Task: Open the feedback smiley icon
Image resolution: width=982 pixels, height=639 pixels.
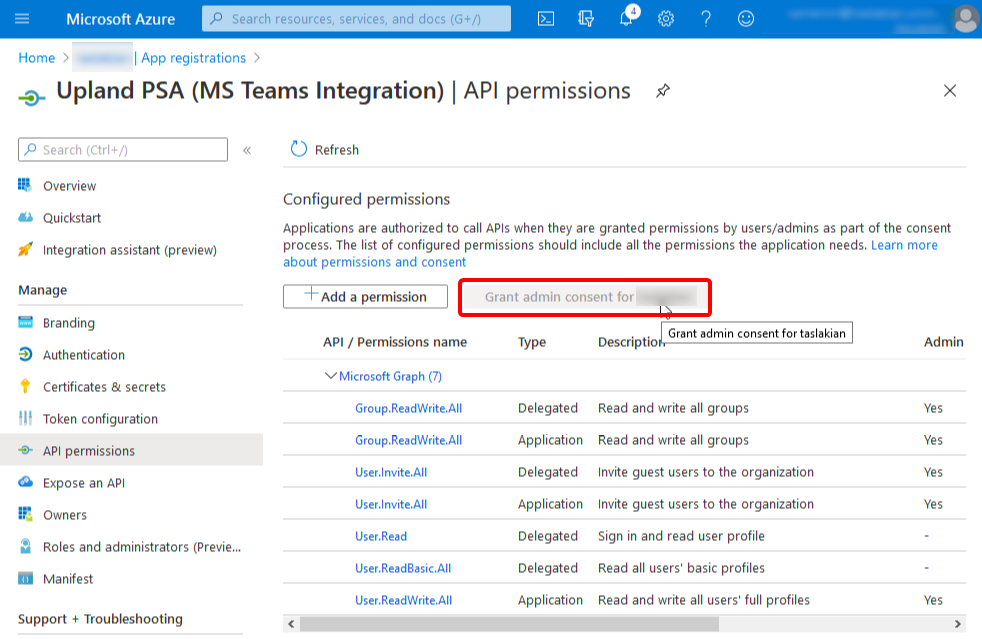Action: click(x=746, y=19)
